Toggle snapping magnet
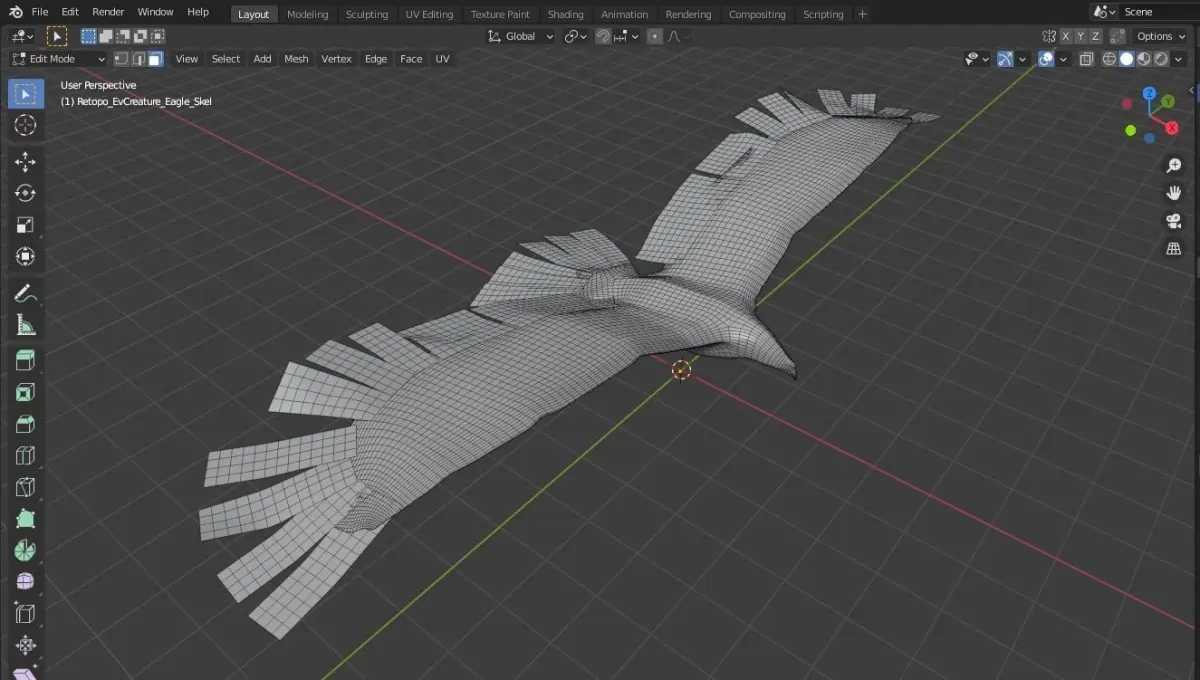Image resolution: width=1200 pixels, height=680 pixels. pos(604,36)
